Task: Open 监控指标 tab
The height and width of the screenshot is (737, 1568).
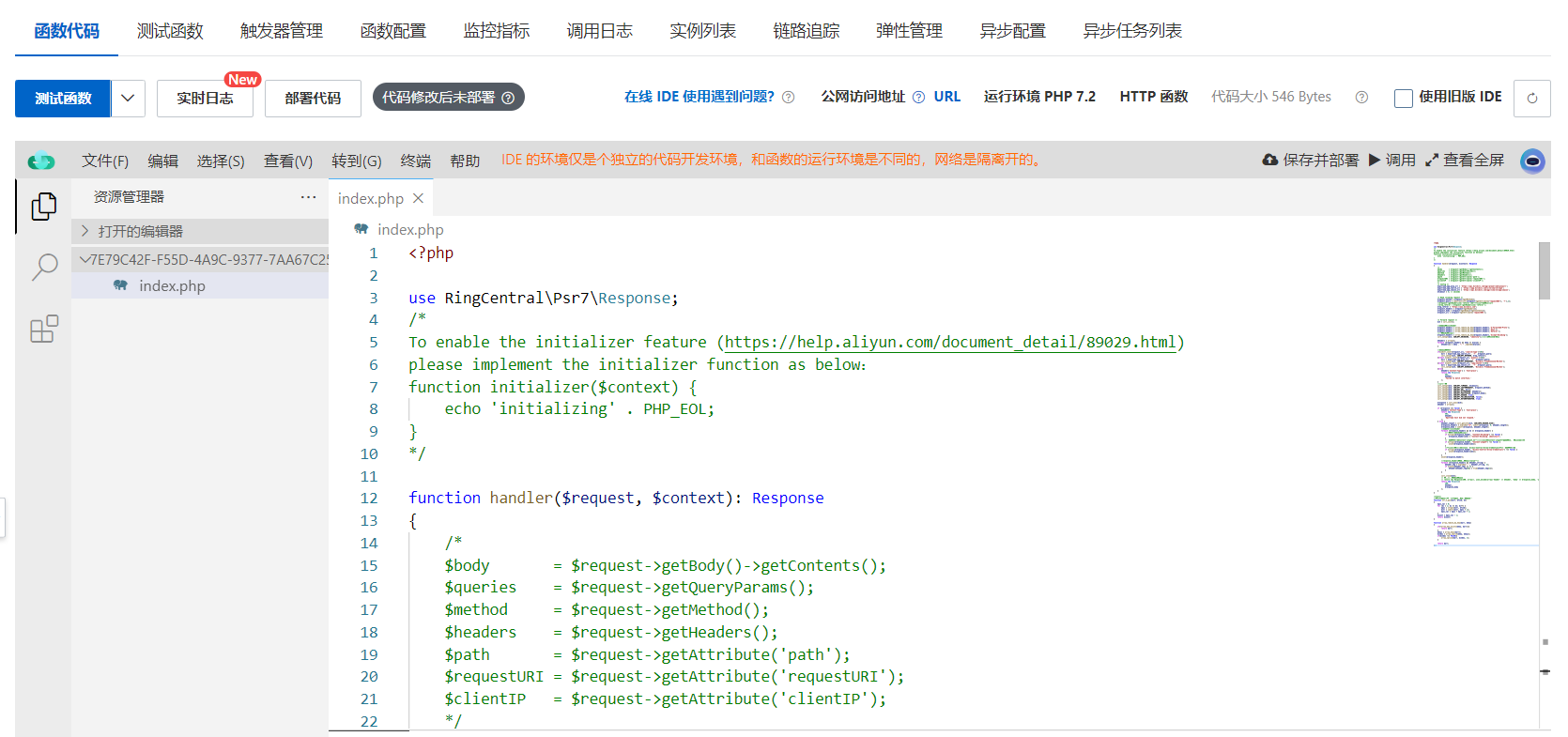Action: [497, 31]
